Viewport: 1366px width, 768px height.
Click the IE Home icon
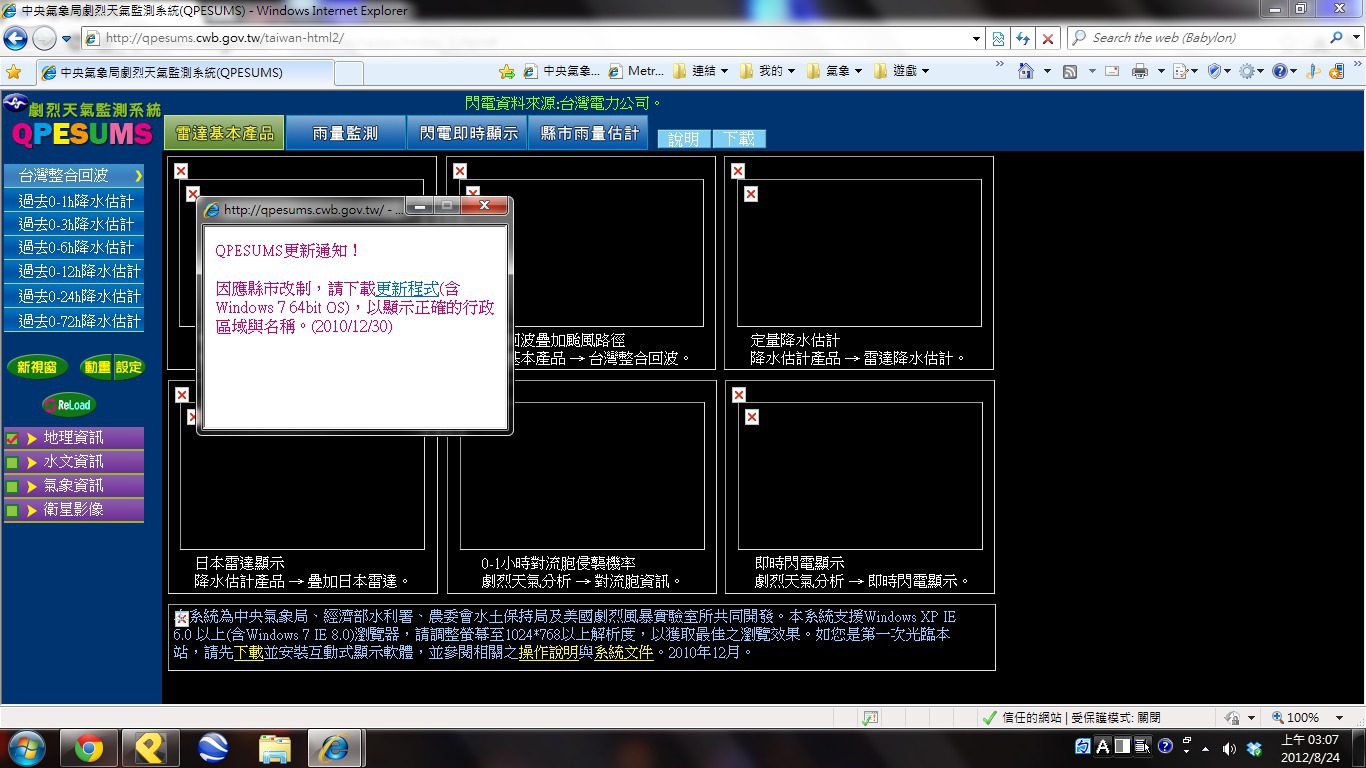tap(1025, 72)
